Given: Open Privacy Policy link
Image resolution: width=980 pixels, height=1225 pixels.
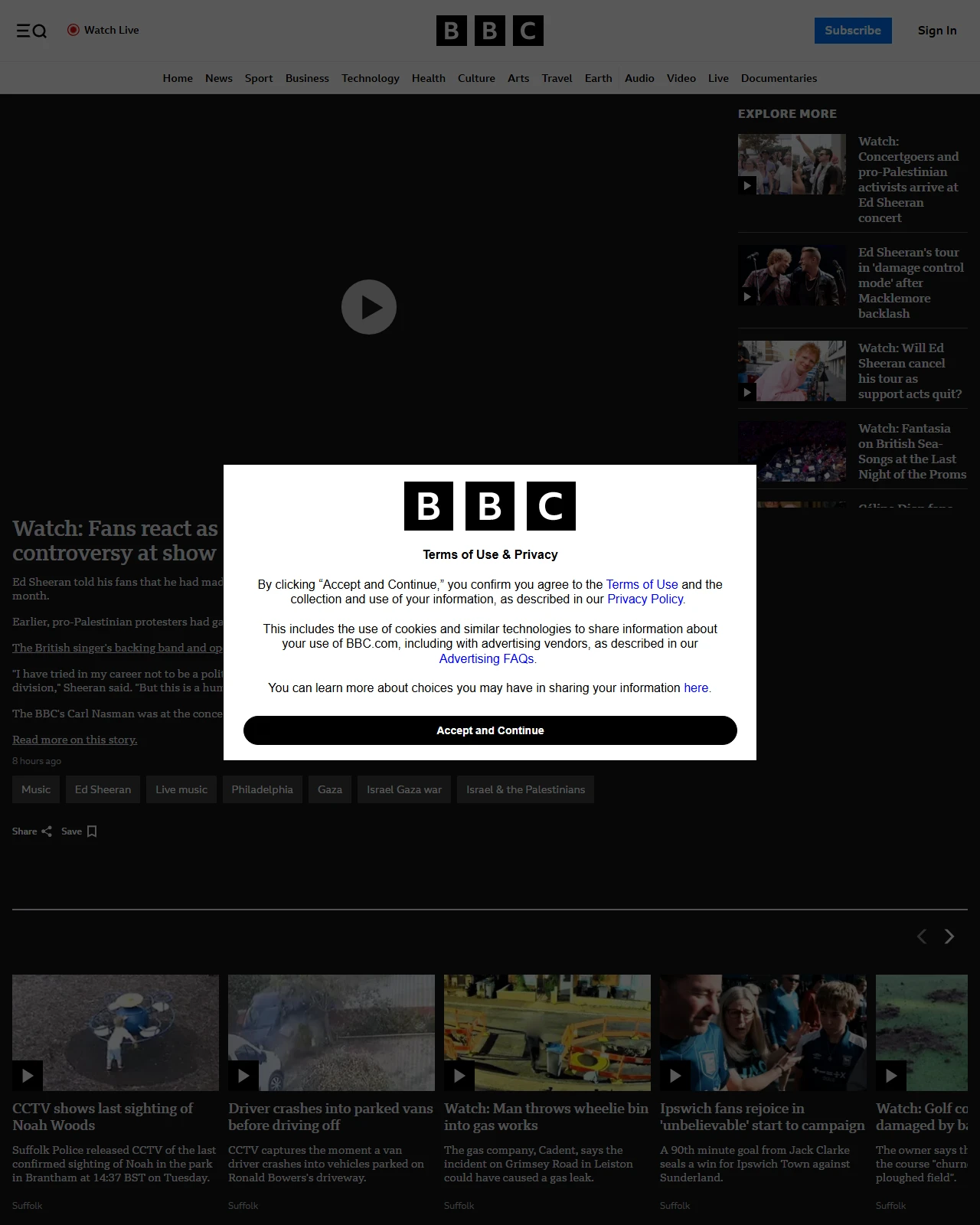Looking at the screenshot, I should (646, 599).
